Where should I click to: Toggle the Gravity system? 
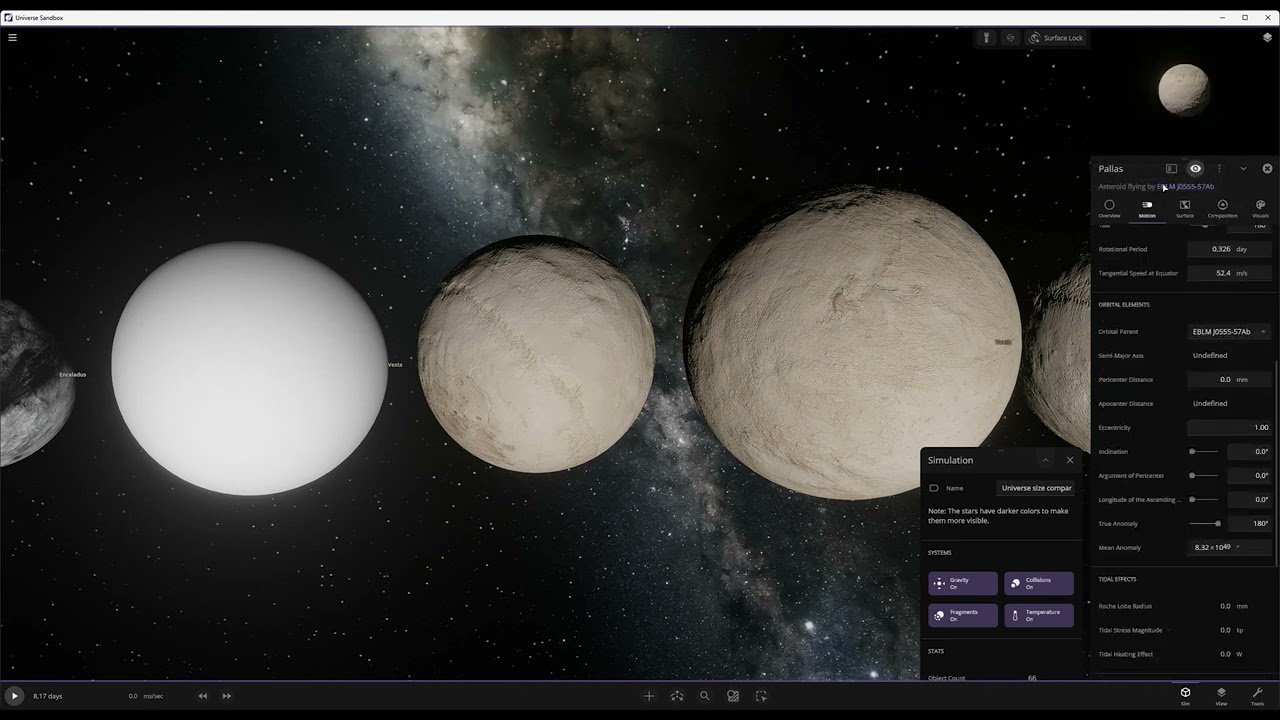click(963, 583)
